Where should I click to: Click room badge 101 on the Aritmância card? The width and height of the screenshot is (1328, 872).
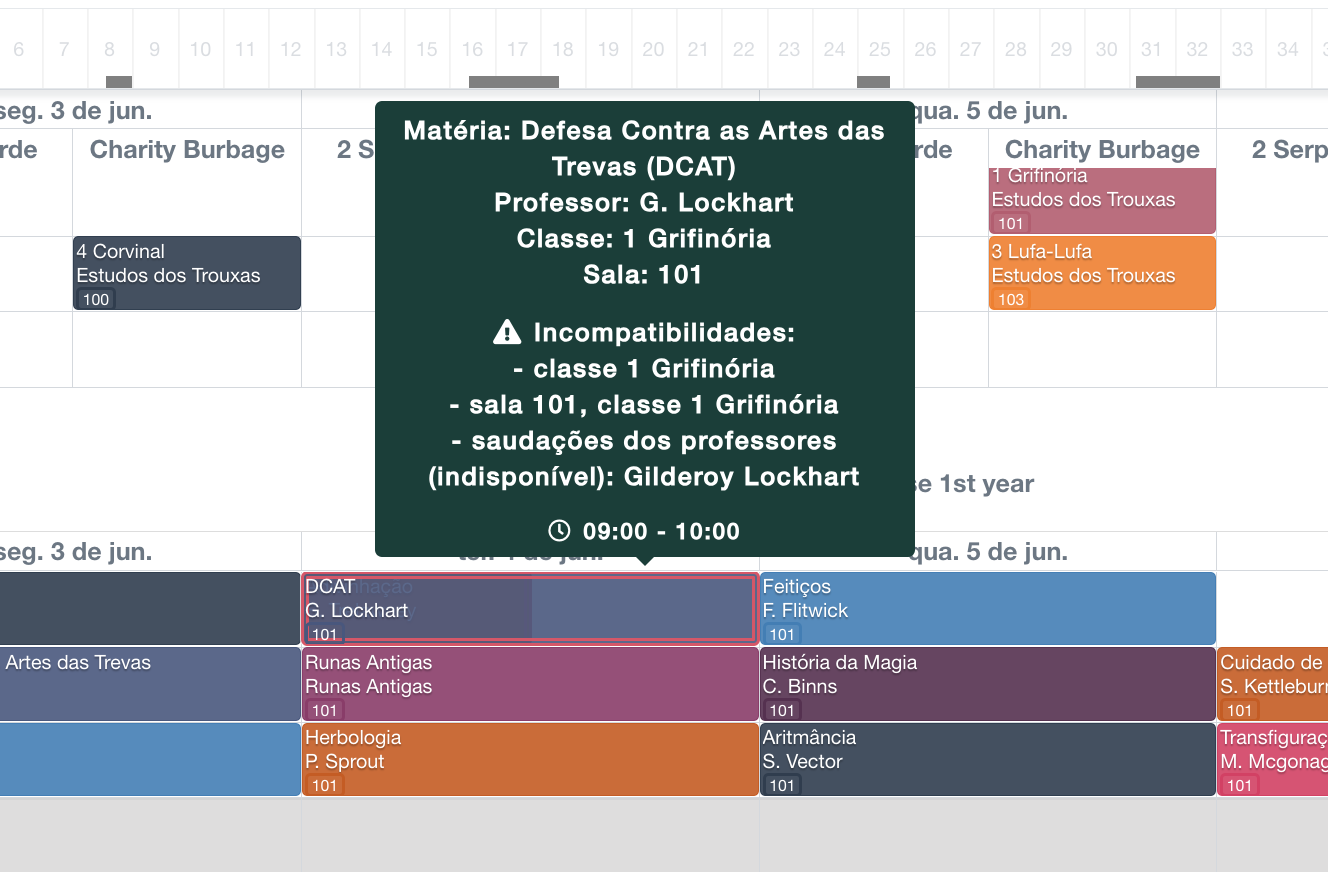781,786
